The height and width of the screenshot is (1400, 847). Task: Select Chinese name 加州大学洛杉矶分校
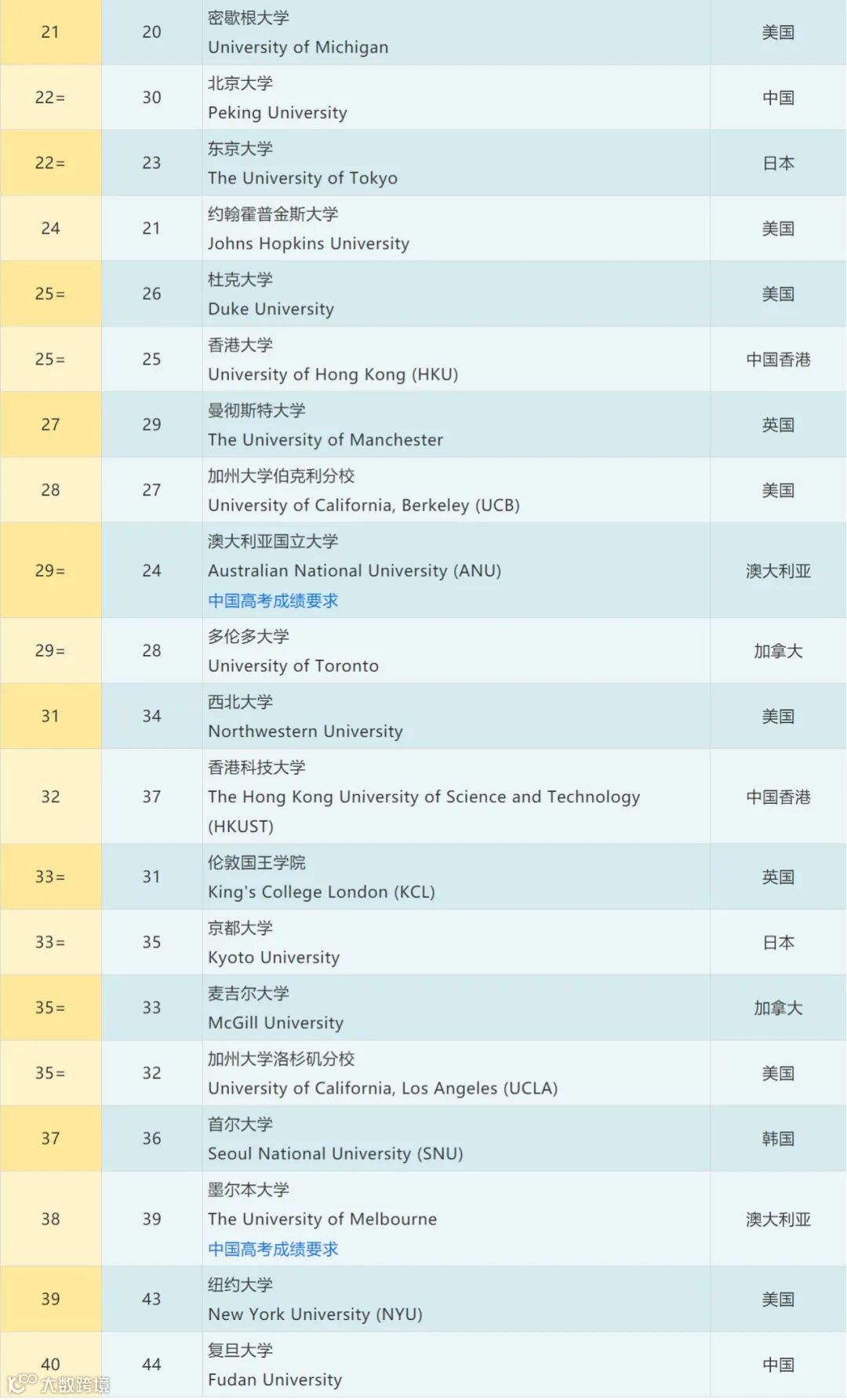coord(281,1059)
